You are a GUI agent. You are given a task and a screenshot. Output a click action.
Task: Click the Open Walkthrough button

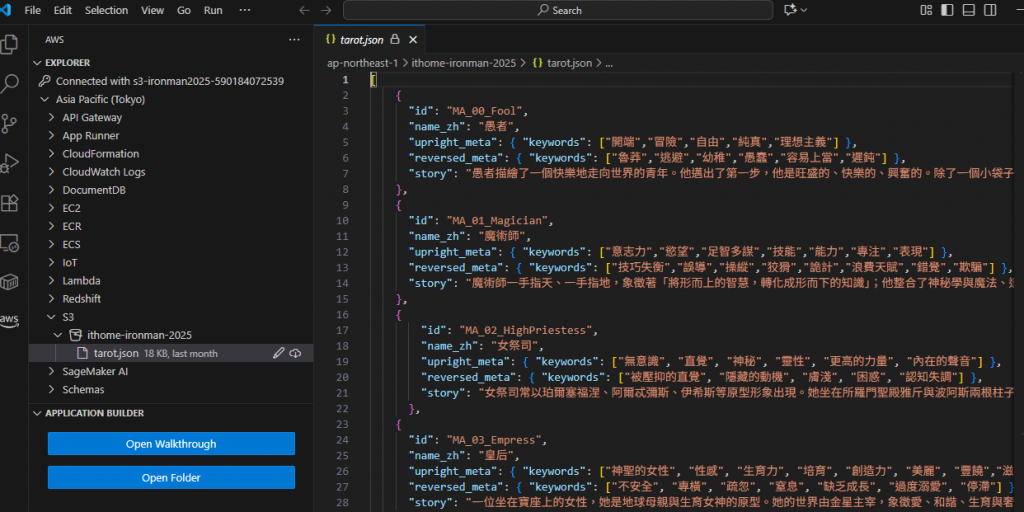tap(171, 444)
